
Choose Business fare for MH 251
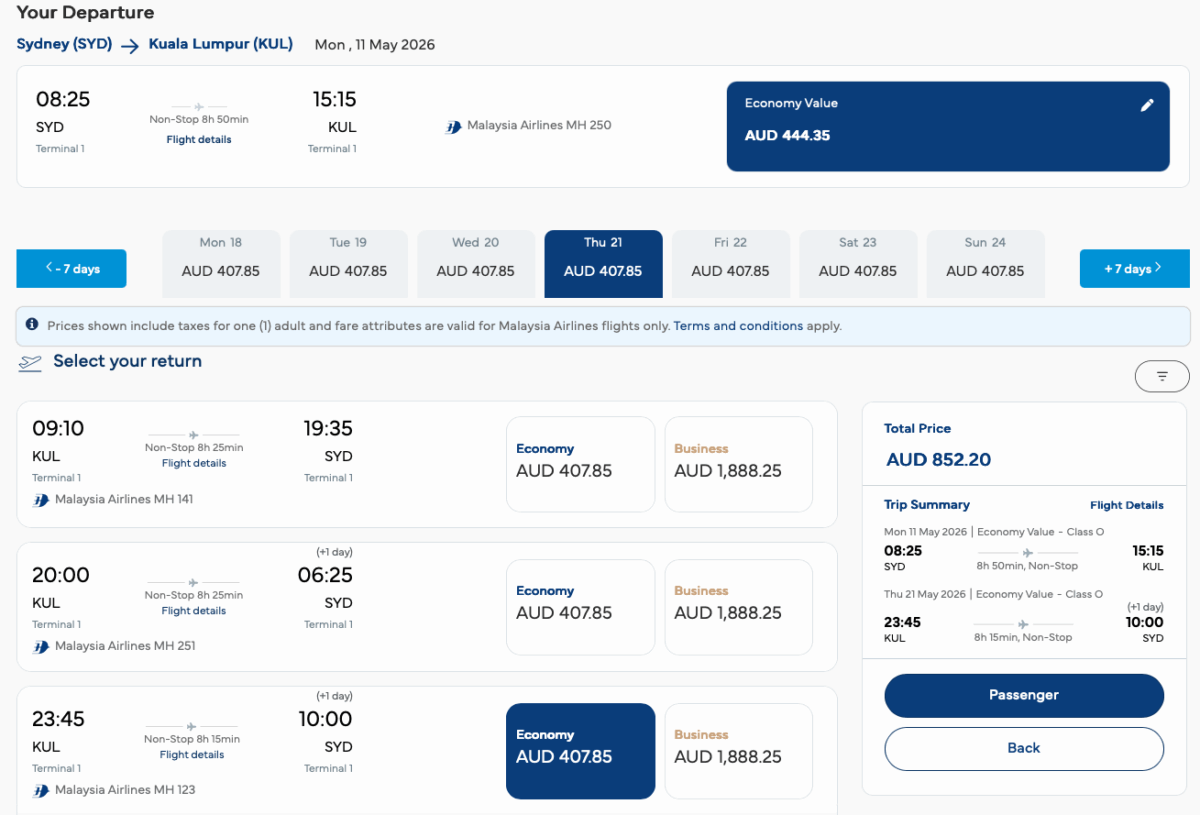pos(739,607)
